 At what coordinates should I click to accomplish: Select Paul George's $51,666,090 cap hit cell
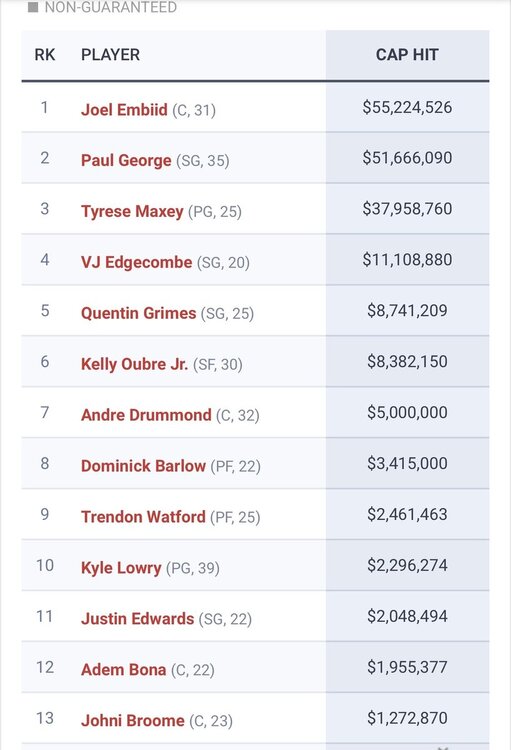[x=407, y=158]
